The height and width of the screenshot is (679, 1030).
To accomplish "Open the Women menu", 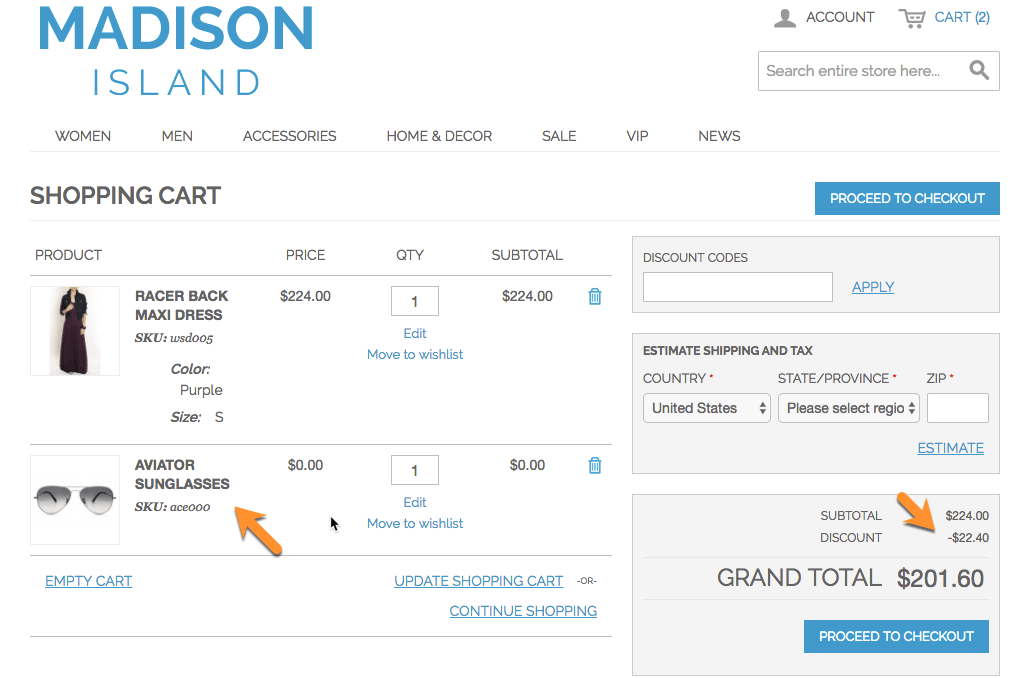I will [83, 136].
